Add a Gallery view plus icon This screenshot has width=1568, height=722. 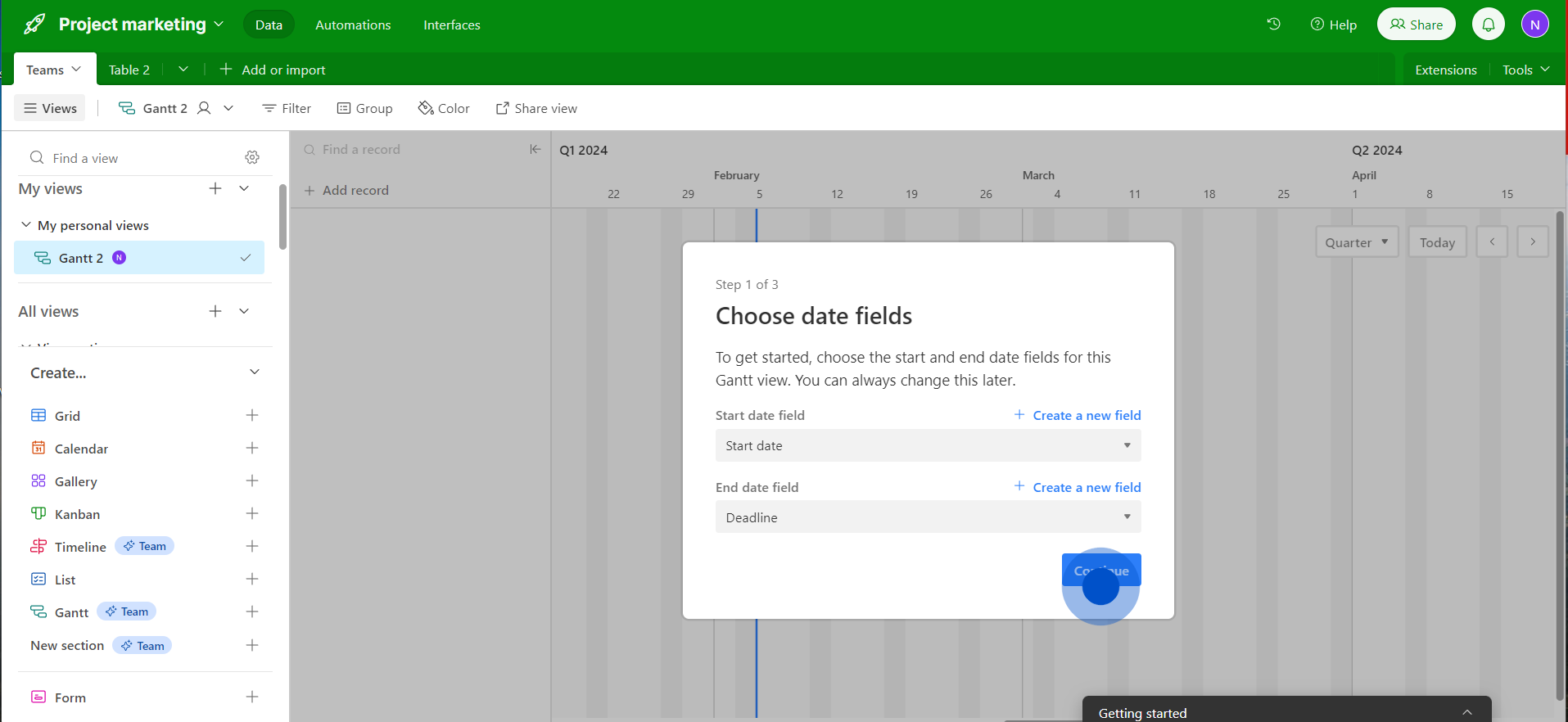point(252,481)
